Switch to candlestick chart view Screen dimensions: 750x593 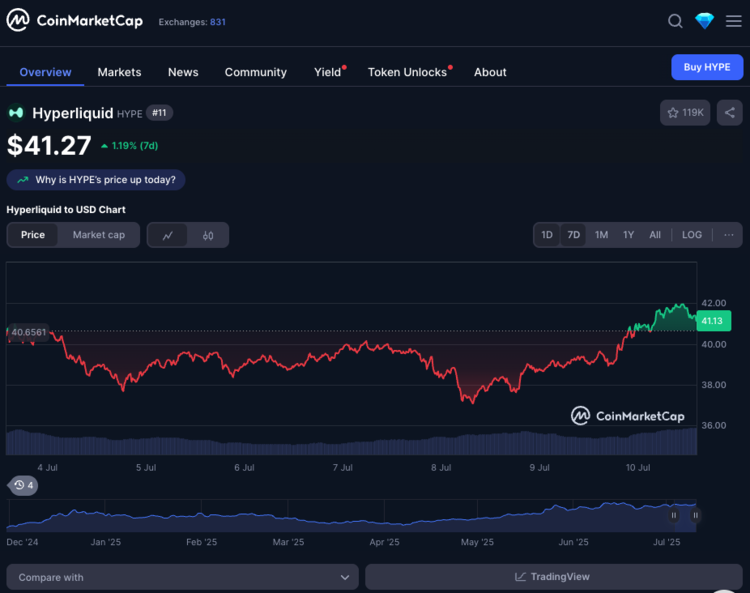click(208, 235)
